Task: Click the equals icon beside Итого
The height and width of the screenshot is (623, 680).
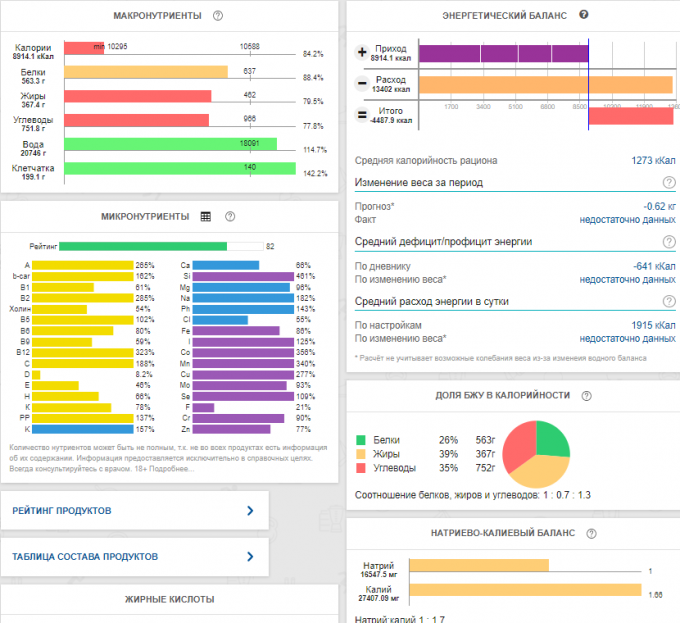Action: (362, 115)
